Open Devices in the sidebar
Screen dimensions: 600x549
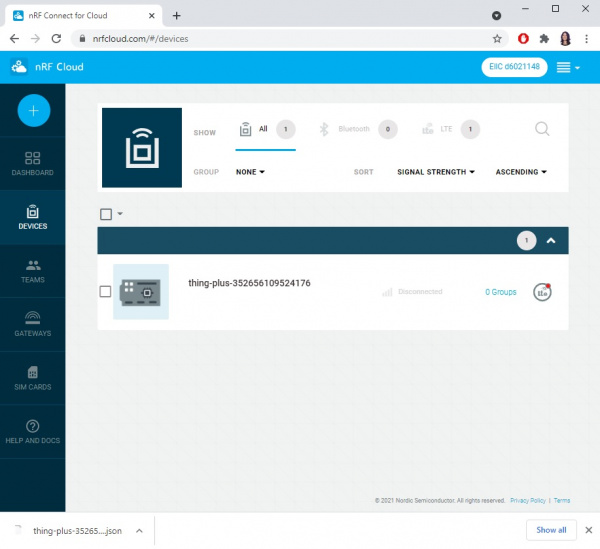[x=33, y=217]
